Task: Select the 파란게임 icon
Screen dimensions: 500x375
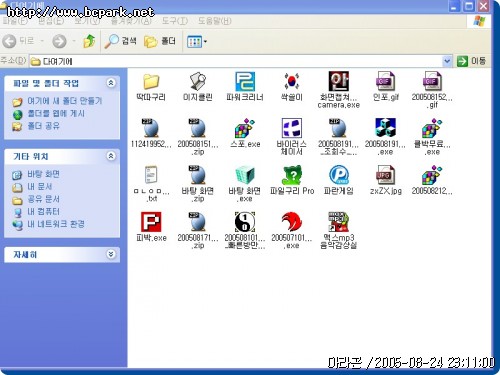Action: (x=339, y=175)
